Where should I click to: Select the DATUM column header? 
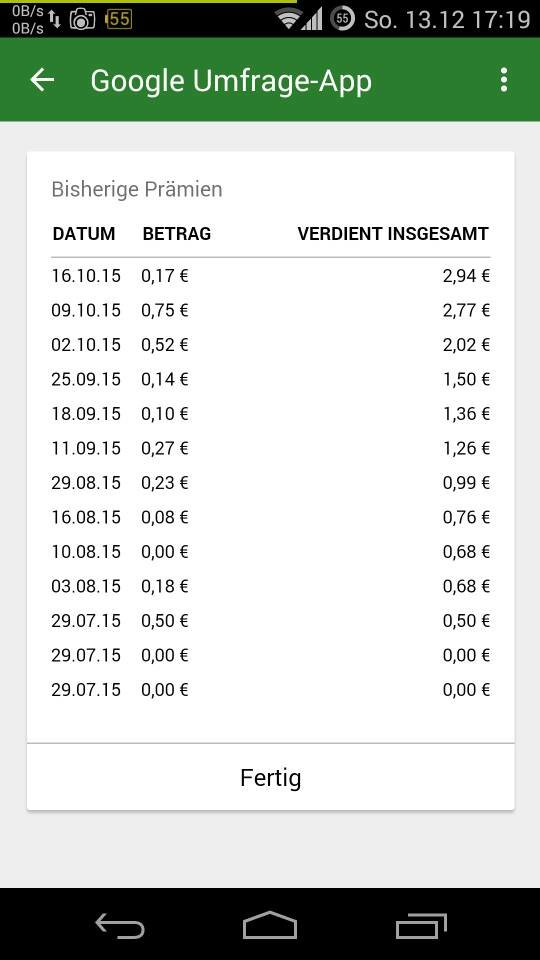coord(84,233)
